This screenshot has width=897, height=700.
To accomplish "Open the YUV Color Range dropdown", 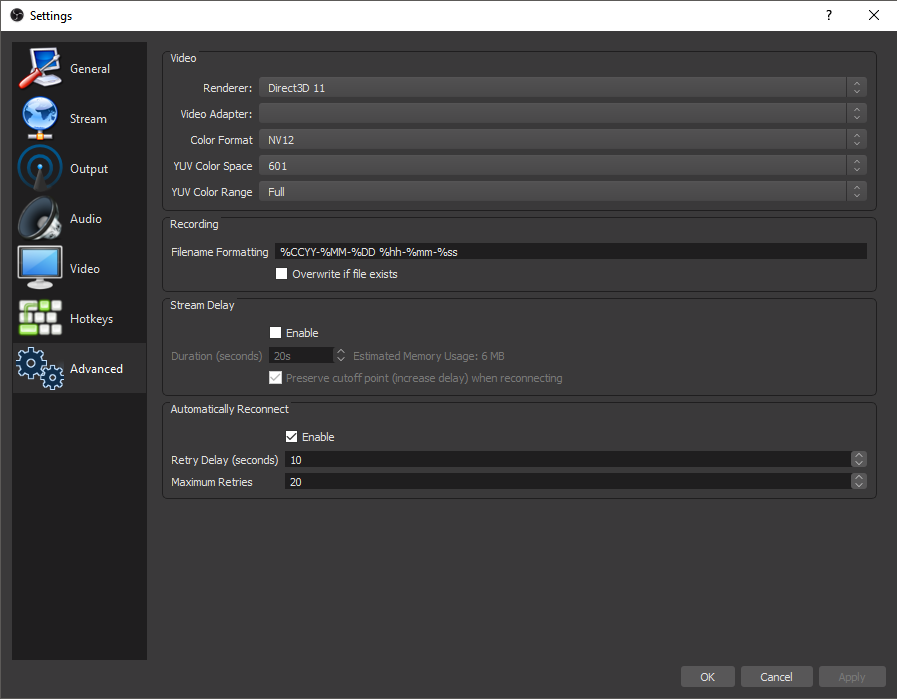I will point(563,192).
